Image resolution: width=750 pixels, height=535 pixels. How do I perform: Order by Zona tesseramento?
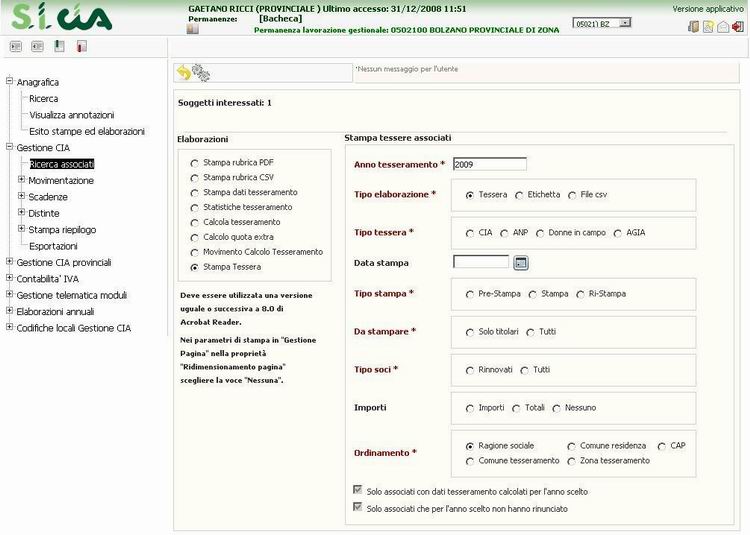point(571,461)
